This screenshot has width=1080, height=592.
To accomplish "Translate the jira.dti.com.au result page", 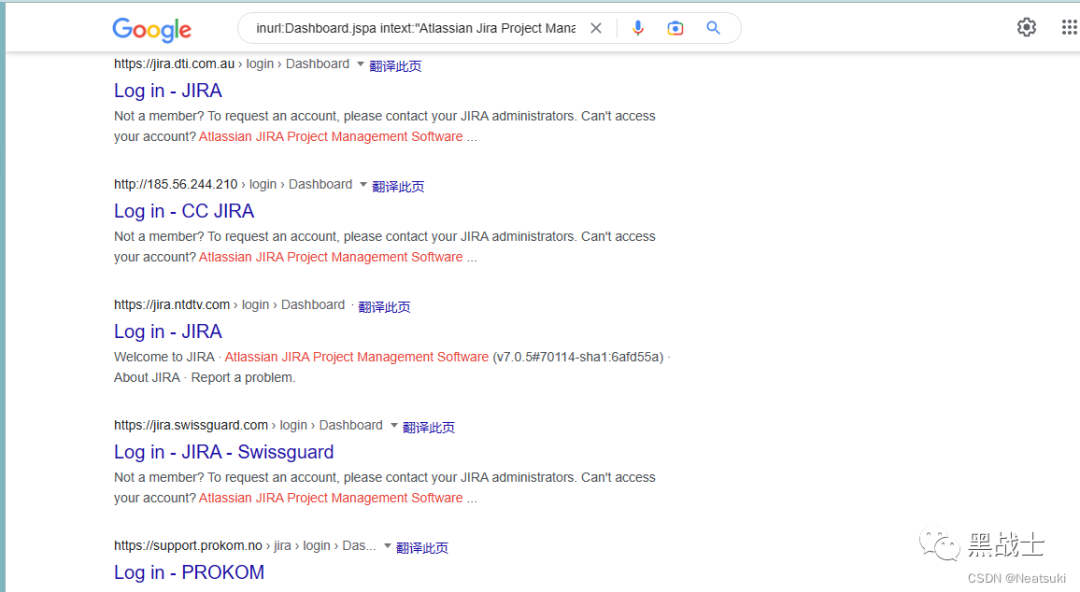I will [x=395, y=66].
